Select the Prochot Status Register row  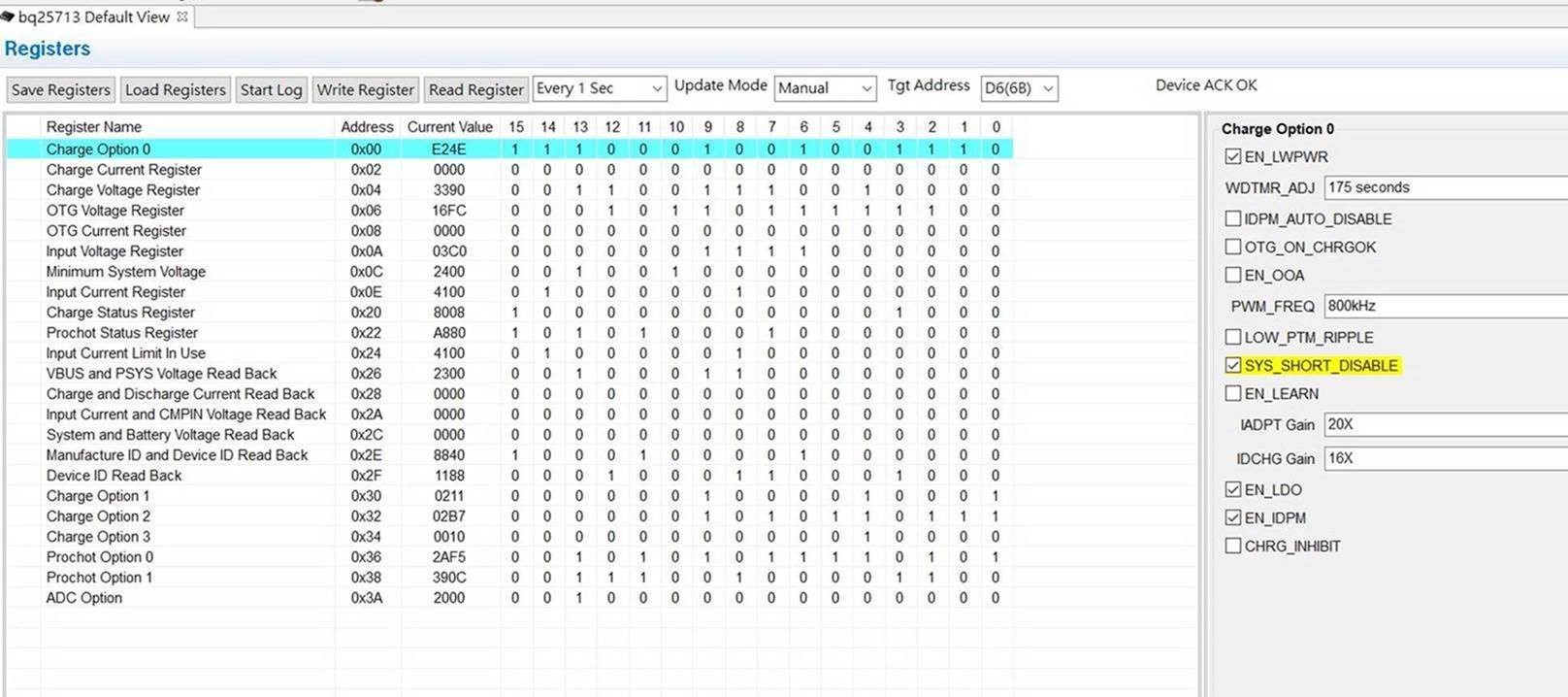click(509, 333)
